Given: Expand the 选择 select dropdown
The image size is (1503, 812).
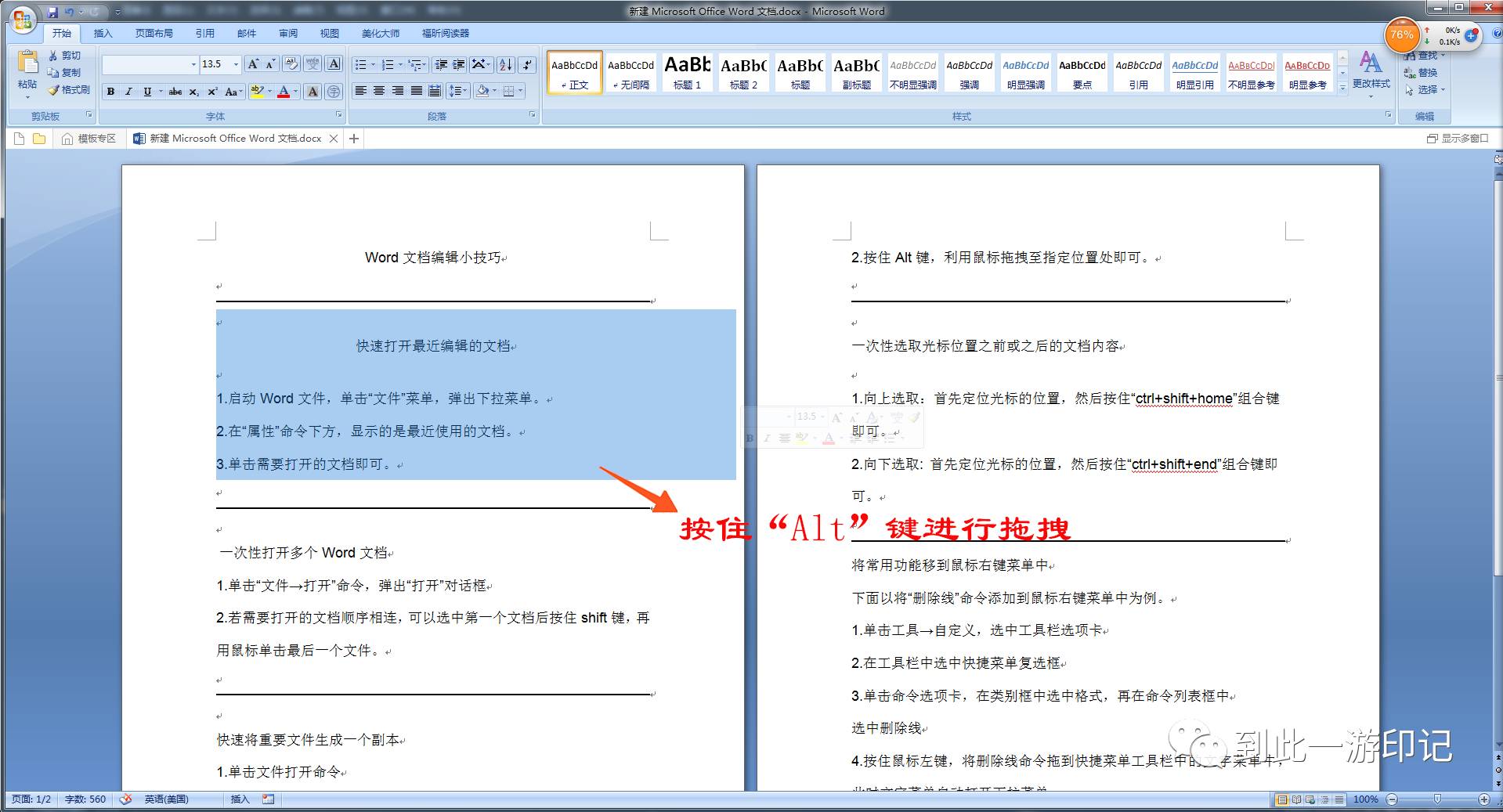Looking at the screenshot, I should tap(1443, 90).
